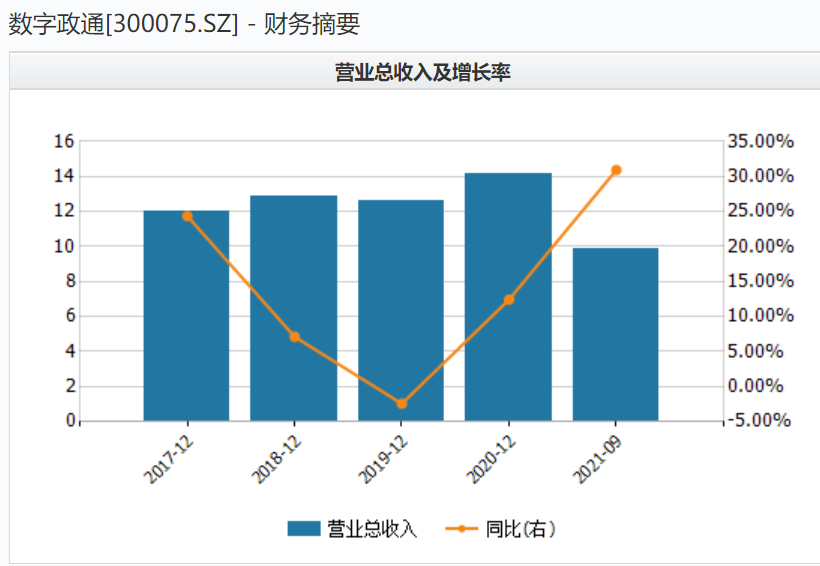Click the 营业总收入 legend blue swatch
Viewport: 820px width, 566px height.
(304, 528)
